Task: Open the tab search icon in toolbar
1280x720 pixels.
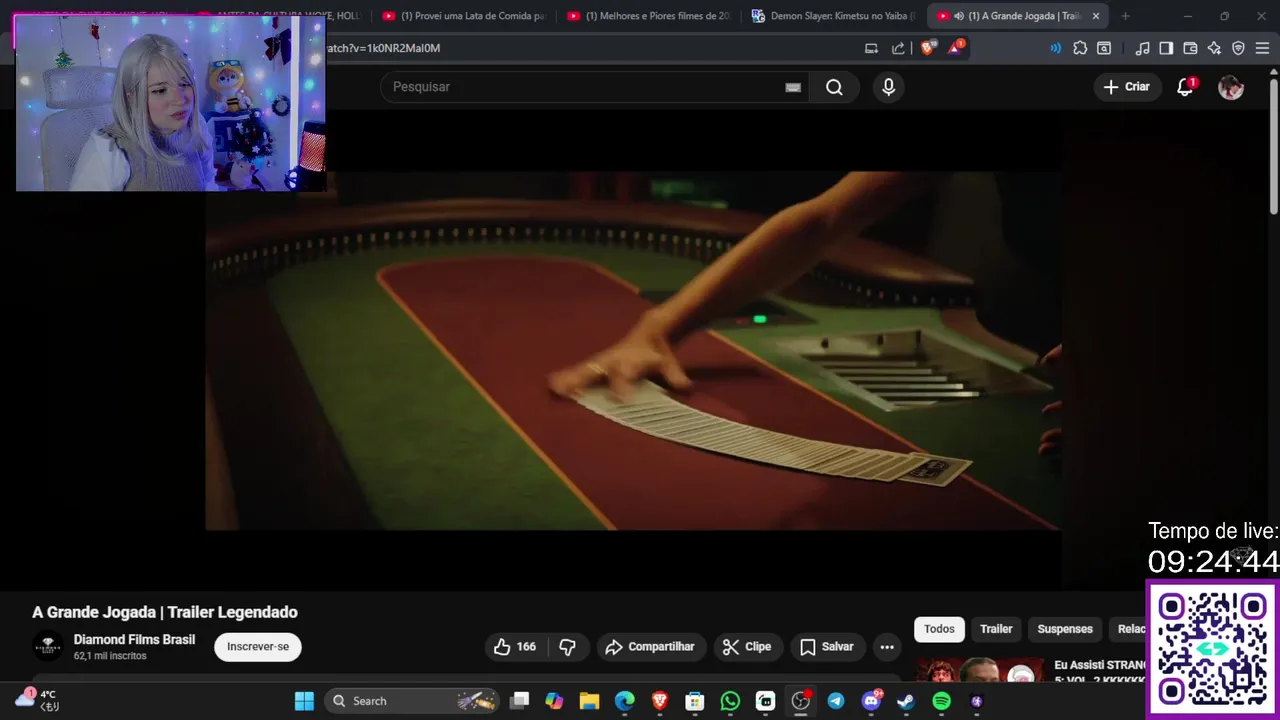Action: click(x=1104, y=48)
